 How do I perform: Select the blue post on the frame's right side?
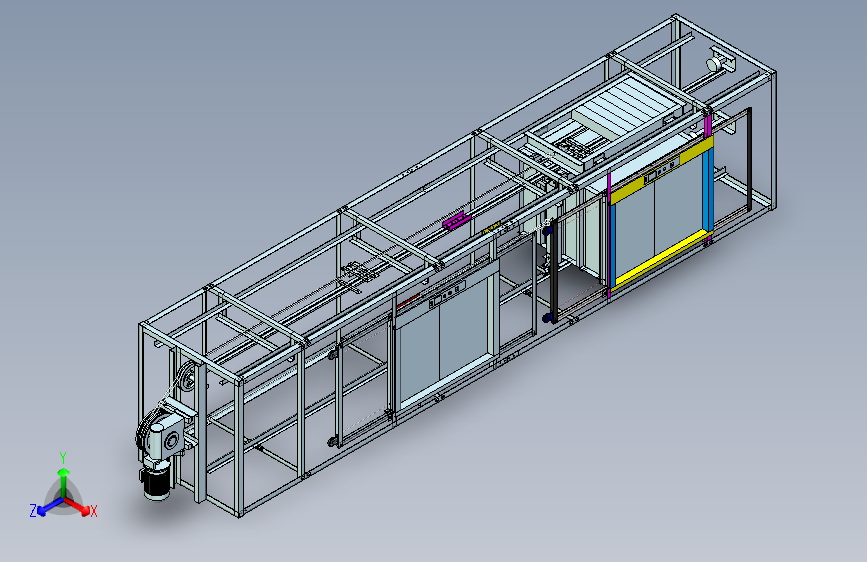[707, 190]
